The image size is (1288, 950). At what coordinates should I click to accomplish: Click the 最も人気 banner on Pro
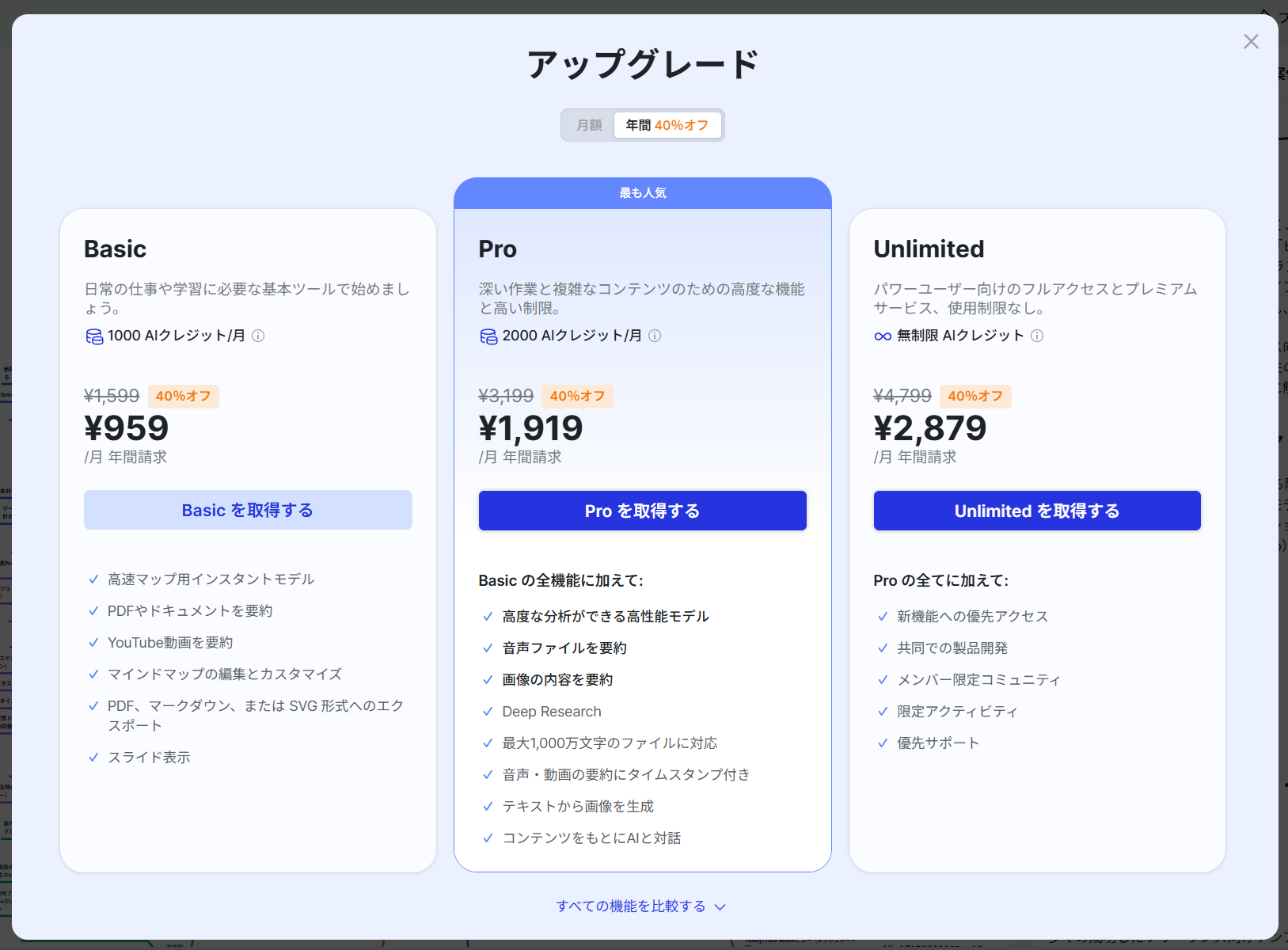[642, 193]
